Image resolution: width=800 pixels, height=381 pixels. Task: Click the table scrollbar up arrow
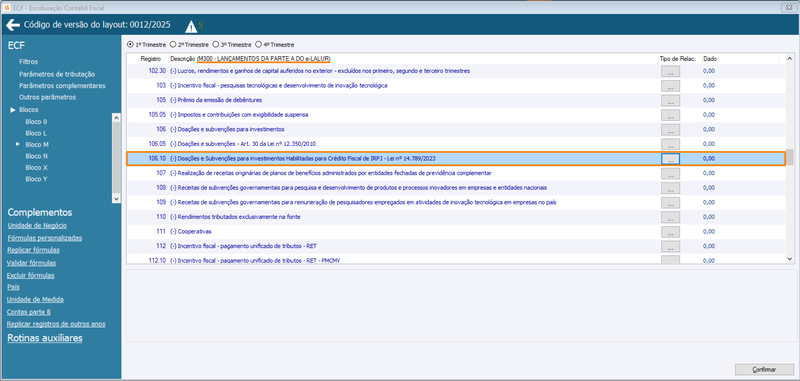click(x=790, y=59)
